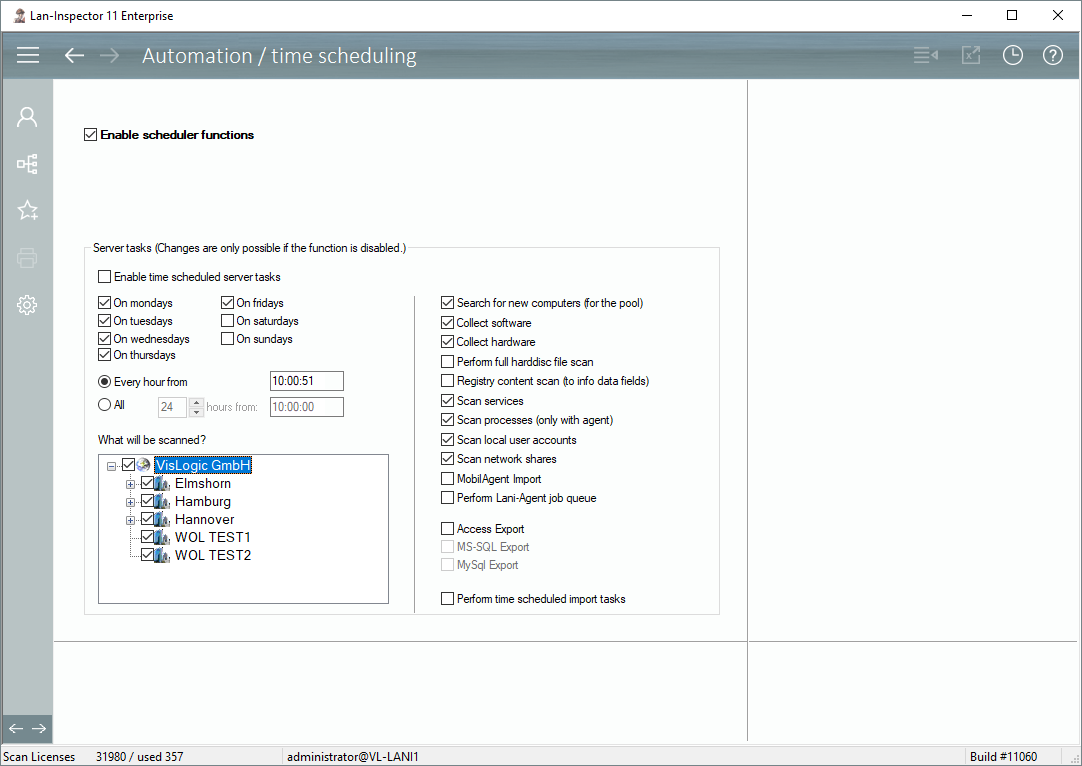
Task: Click the Every hour from time field
Action: tap(306, 381)
